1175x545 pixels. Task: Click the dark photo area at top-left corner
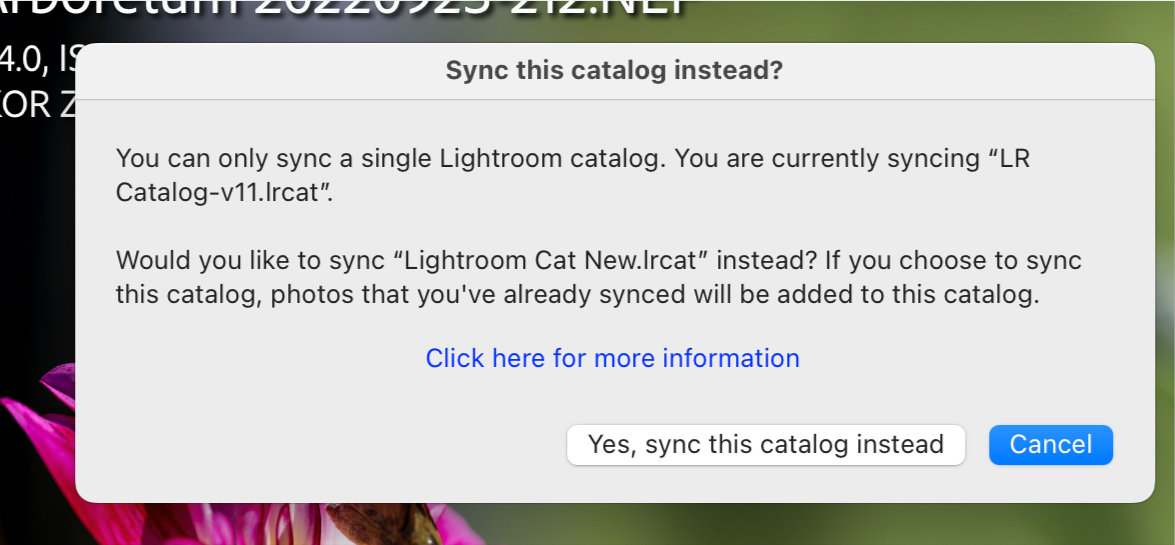click(x=20, y=15)
